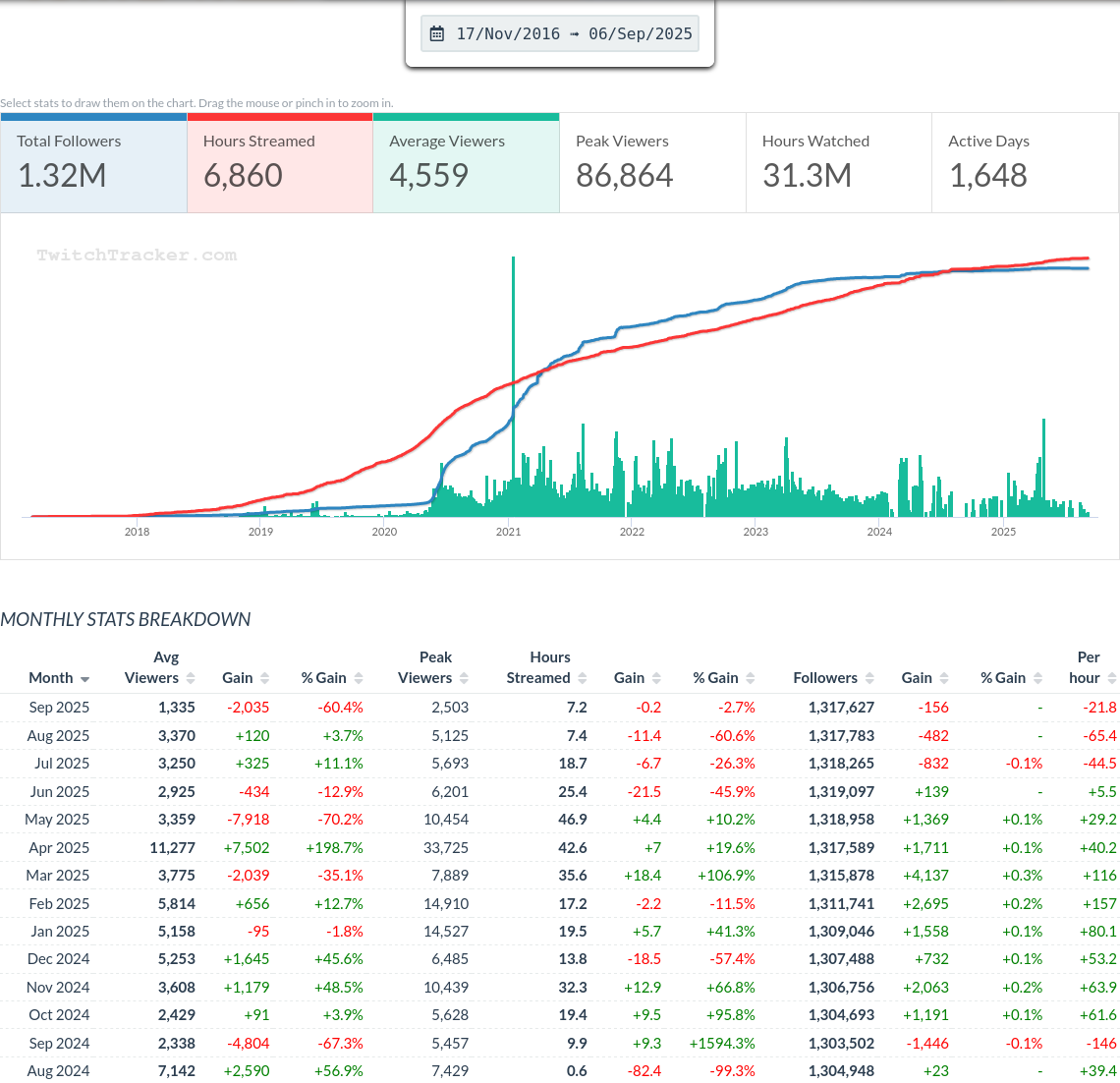Click the -1,446 followers gain value
1120x1083 pixels.
927,1044
